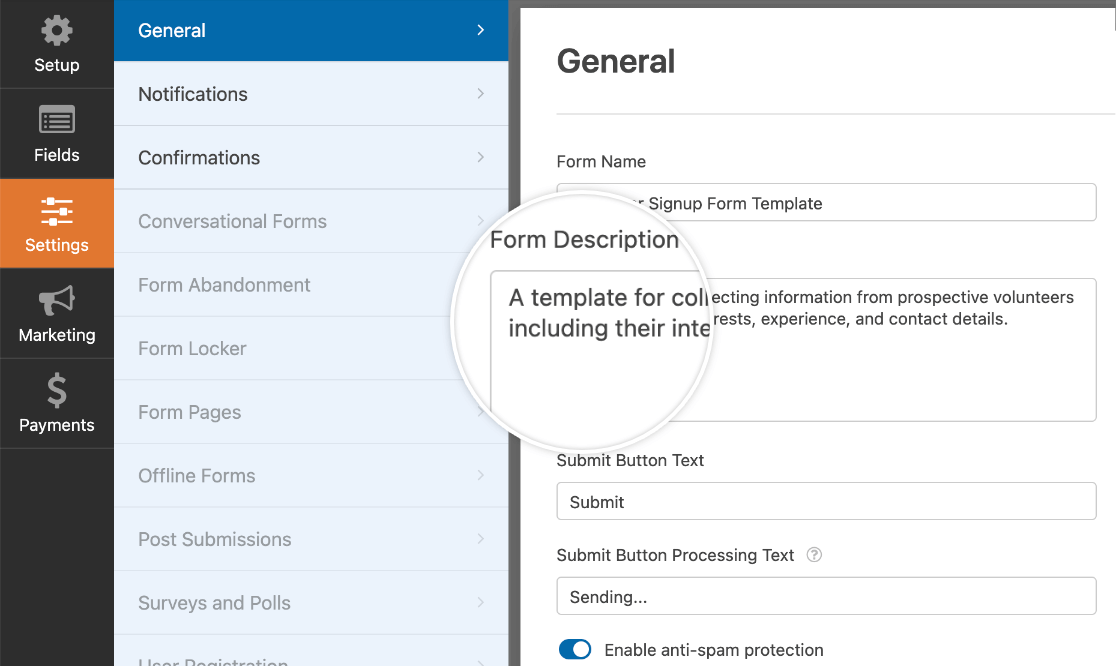Click the General page heading

[616, 61]
